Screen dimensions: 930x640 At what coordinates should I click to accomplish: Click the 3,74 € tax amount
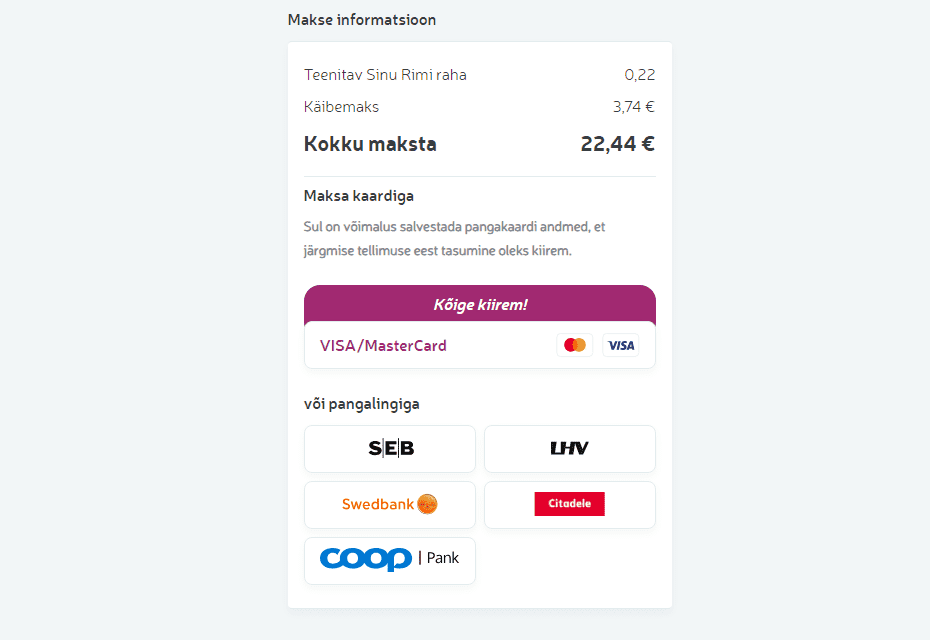[633, 107]
